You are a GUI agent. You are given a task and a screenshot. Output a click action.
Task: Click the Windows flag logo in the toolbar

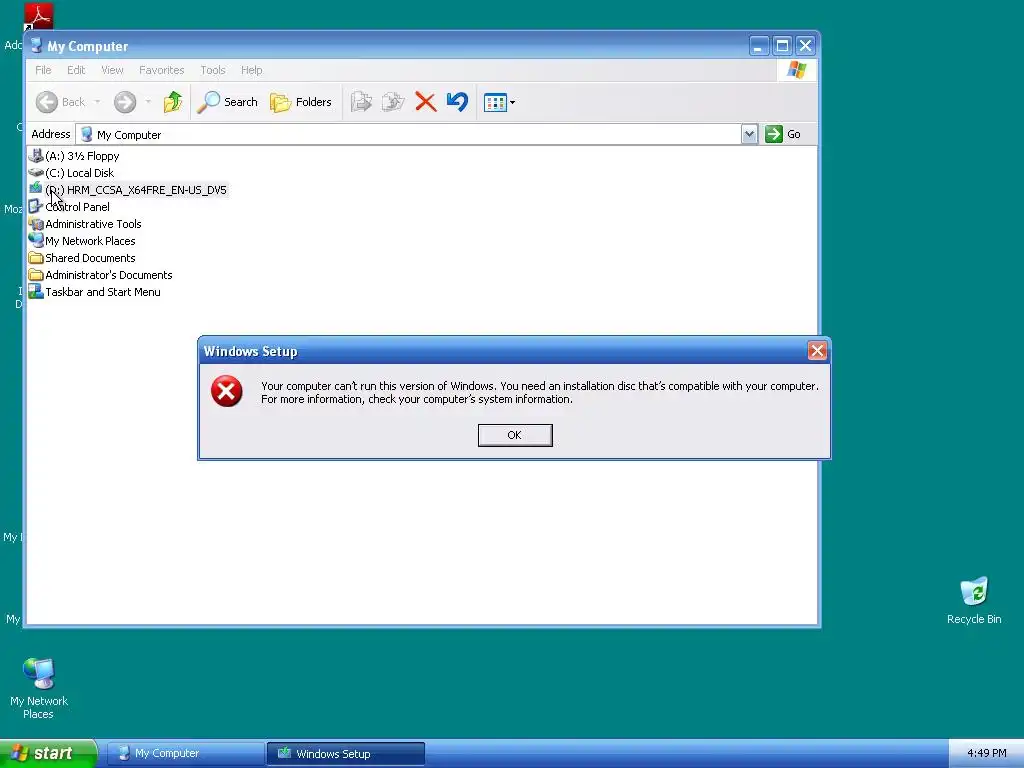(797, 70)
